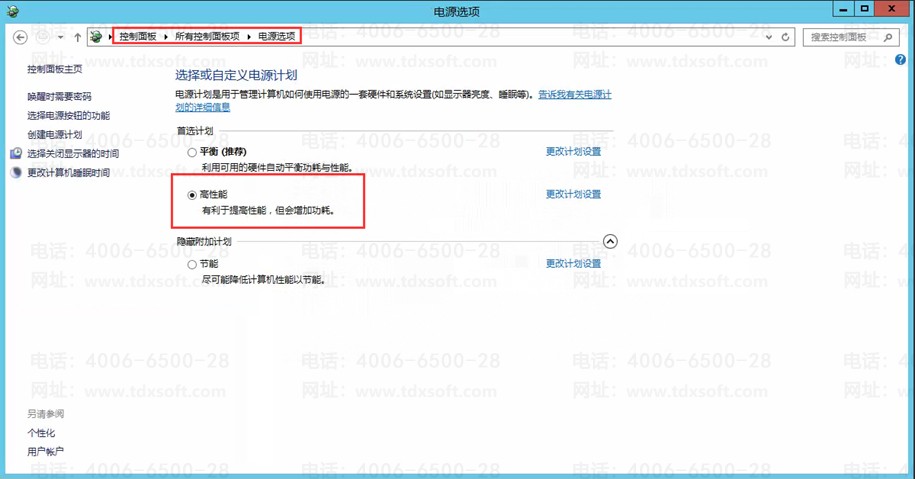The image size is (915, 479).
Task: Click the power options icon in the address bar
Action: tap(97, 37)
